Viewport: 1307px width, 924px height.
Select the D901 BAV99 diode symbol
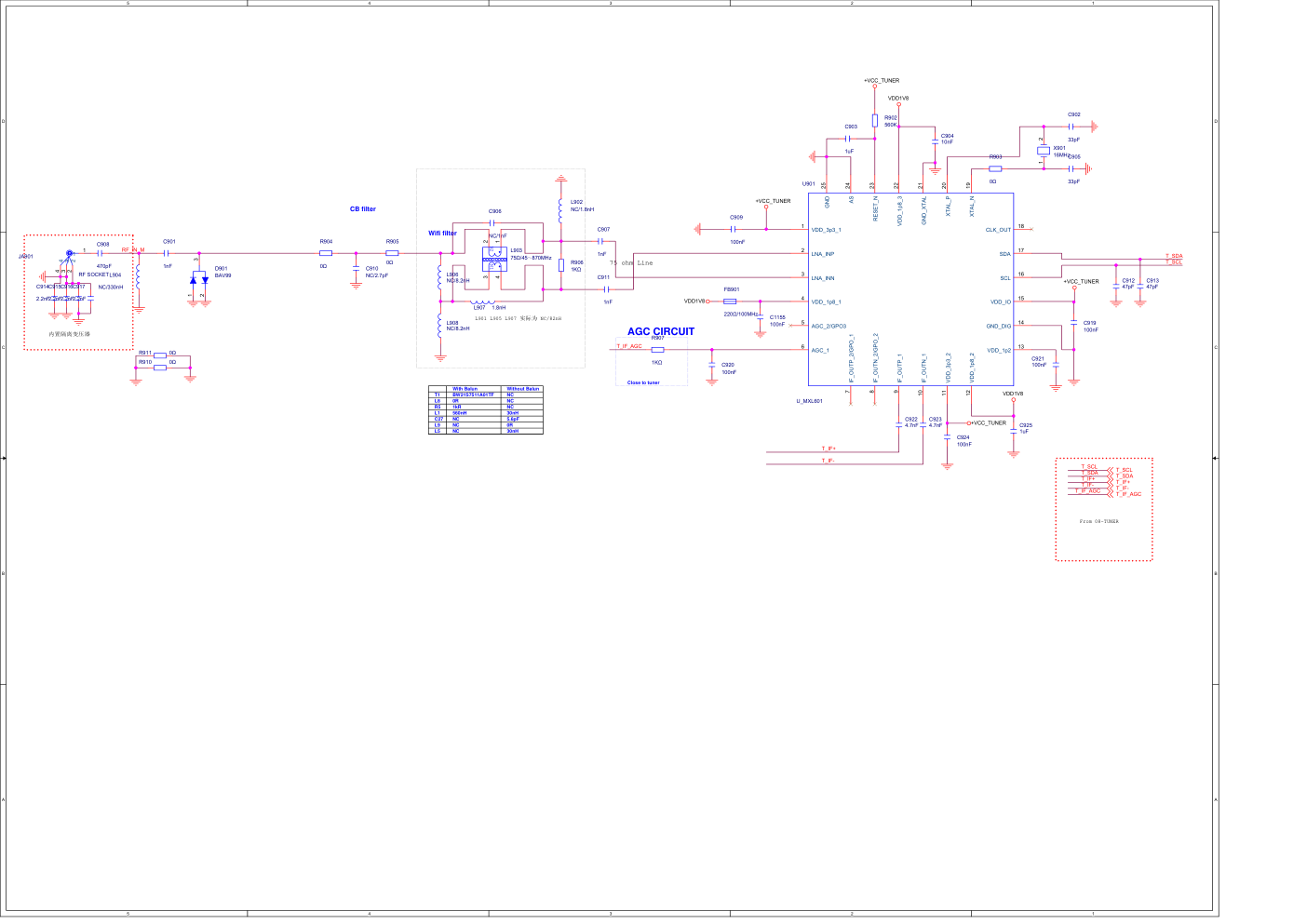click(x=199, y=279)
